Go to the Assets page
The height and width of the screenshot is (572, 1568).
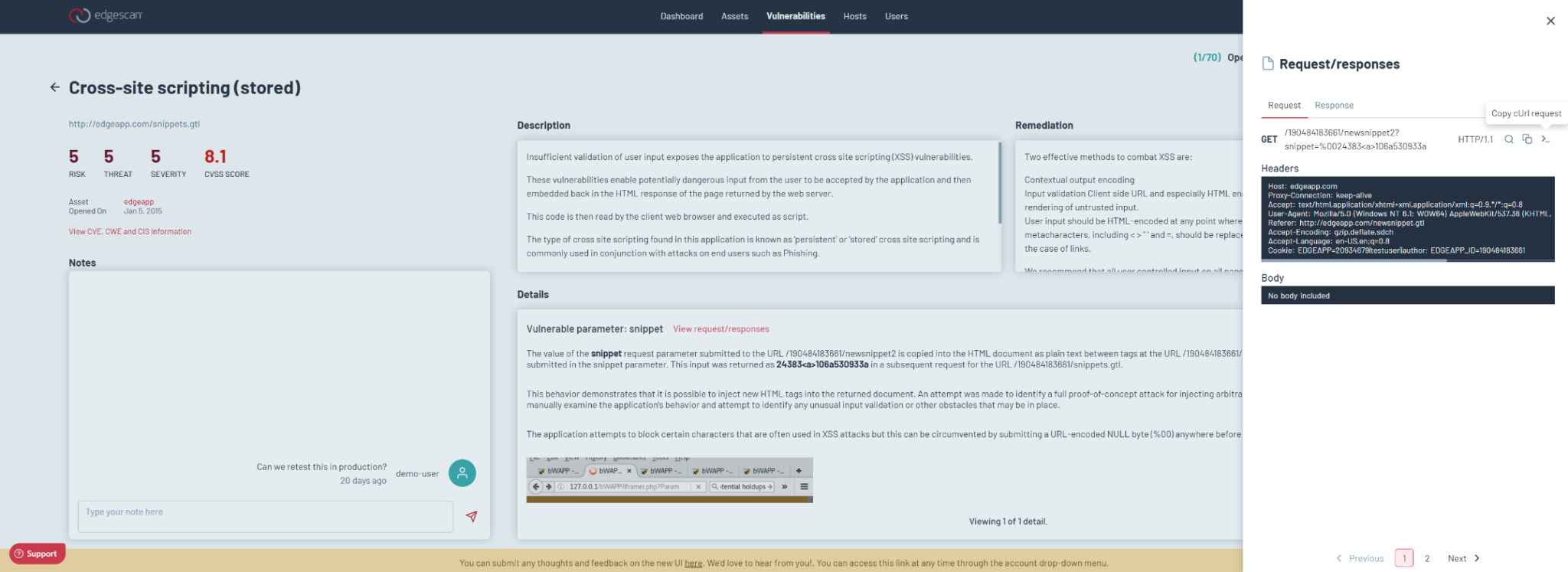coord(734,16)
